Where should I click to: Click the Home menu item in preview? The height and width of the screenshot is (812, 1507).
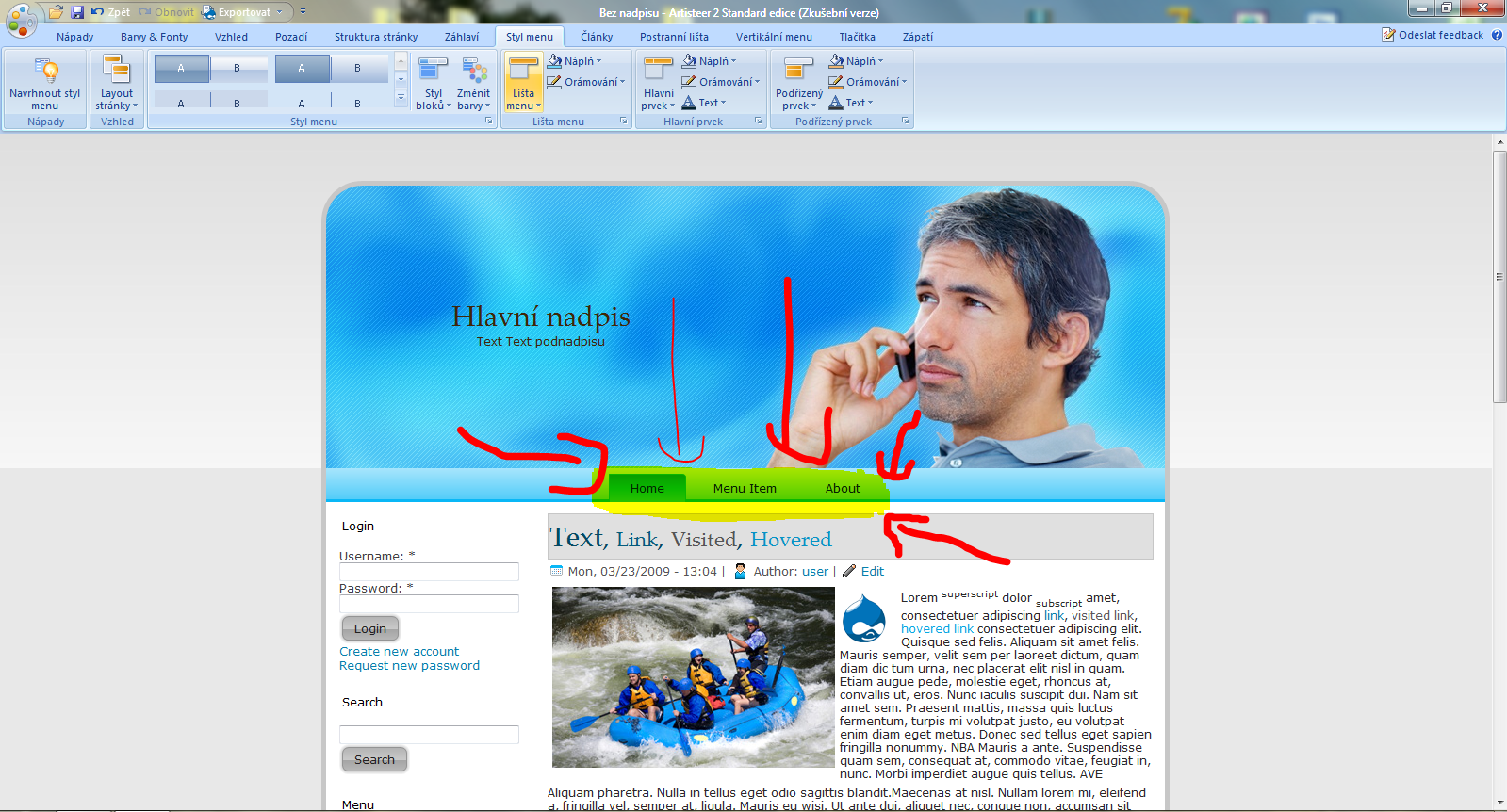[647, 488]
